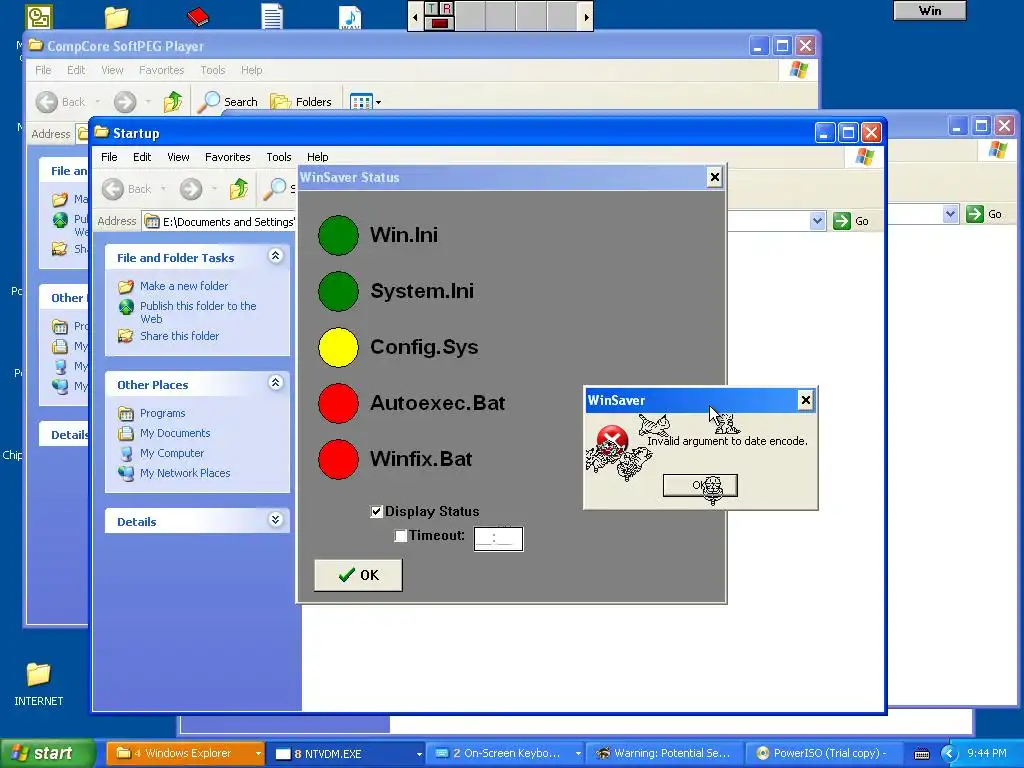
Task: Click the OK button in WinSaver Status
Action: tap(359, 575)
